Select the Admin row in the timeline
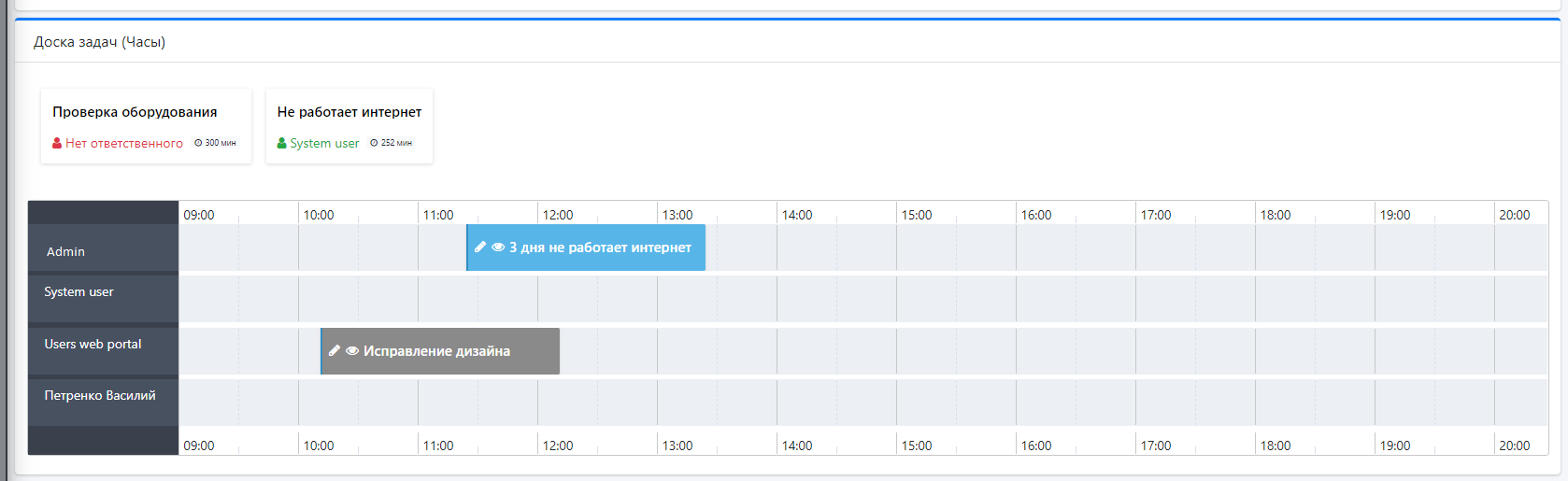The image size is (1568, 481). click(65, 251)
